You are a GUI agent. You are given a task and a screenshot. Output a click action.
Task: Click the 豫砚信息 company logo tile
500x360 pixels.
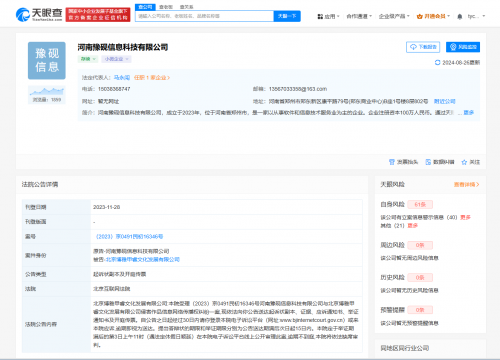47,60
